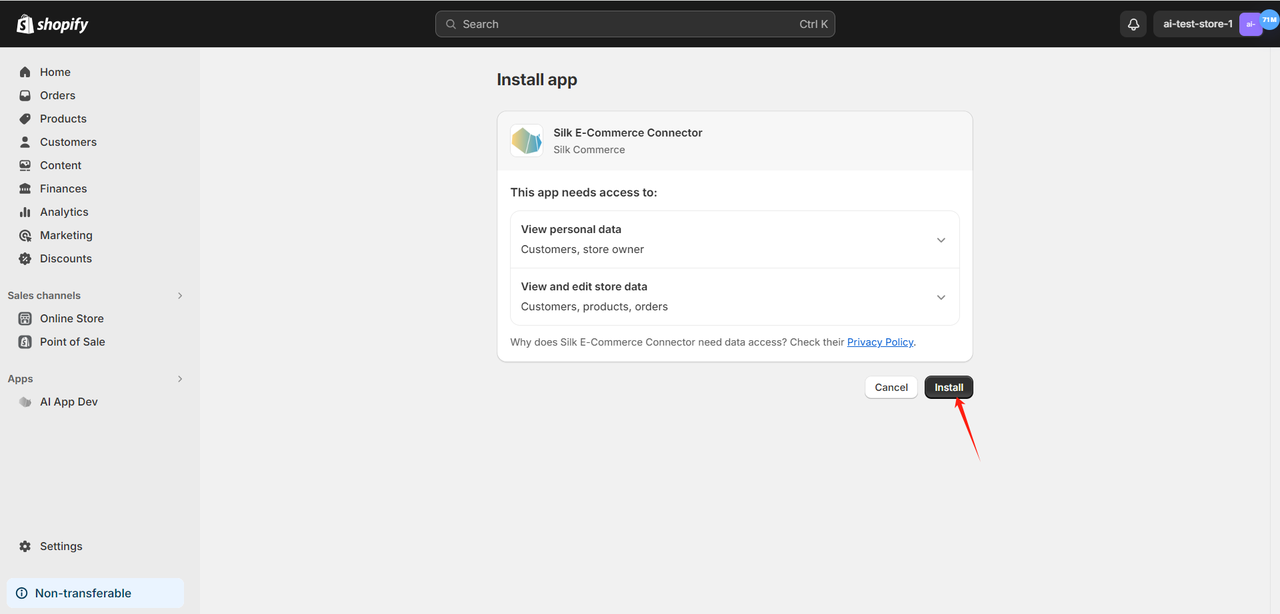Open notifications bell icon
Image resolution: width=1280 pixels, height=614 pixels.
(1133, 24)
